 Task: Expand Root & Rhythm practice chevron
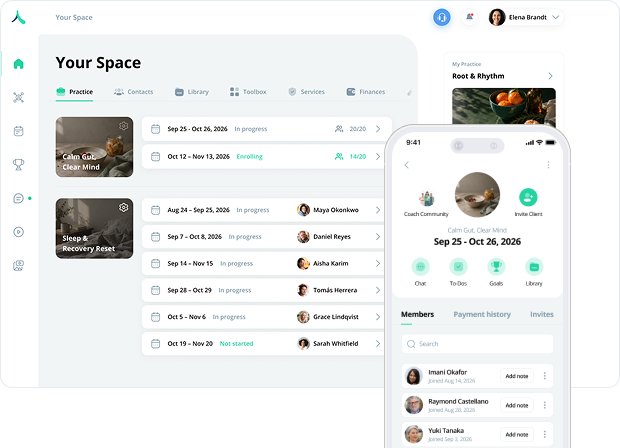[x=550, y=76]
